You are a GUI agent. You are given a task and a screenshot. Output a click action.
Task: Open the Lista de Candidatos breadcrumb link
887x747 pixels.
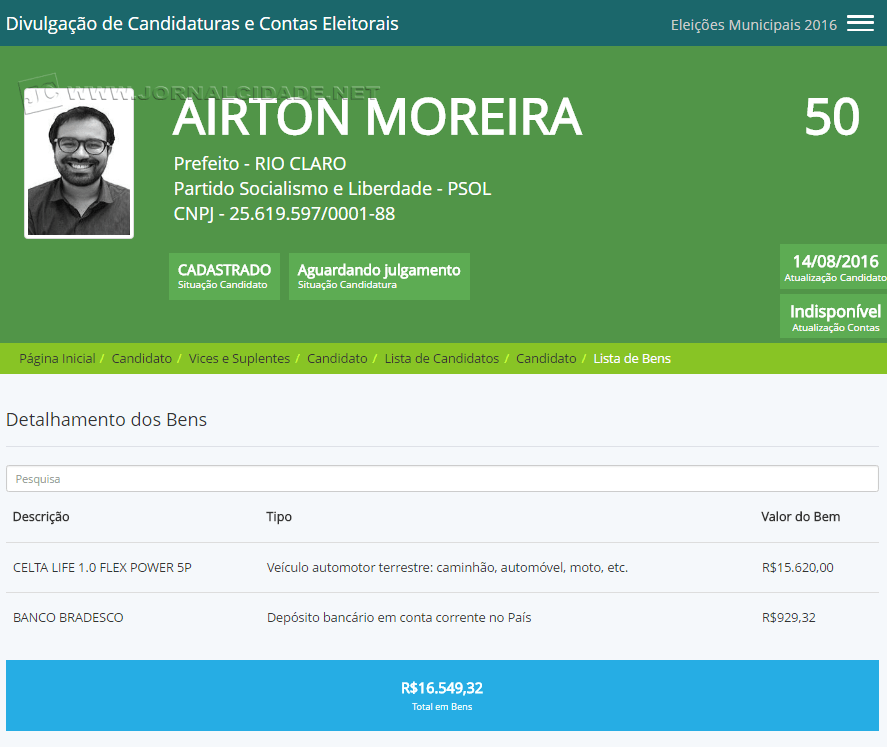point(441,358)
